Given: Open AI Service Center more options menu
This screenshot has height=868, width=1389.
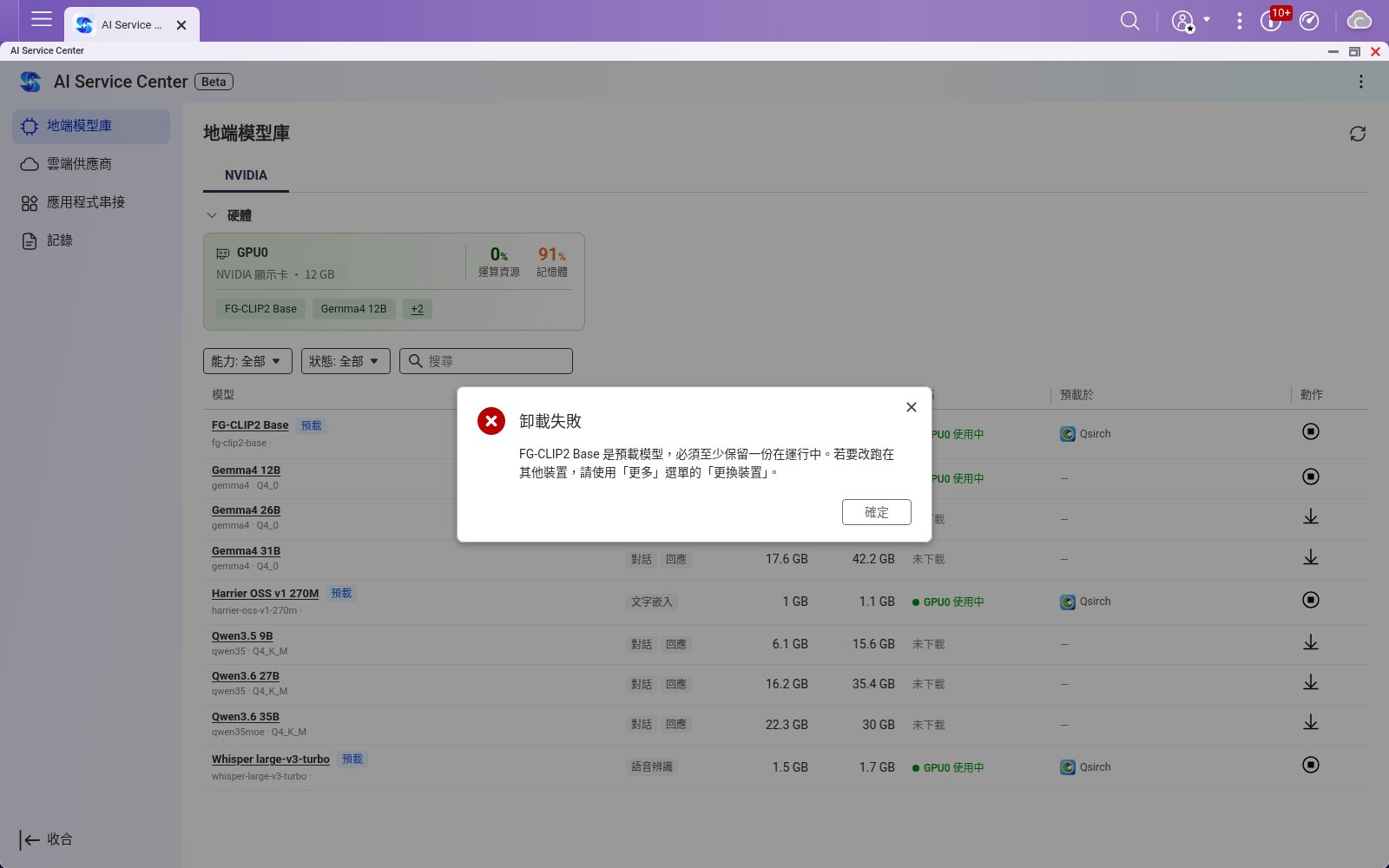Looking at the screenshot, I should coord(1360,82).
